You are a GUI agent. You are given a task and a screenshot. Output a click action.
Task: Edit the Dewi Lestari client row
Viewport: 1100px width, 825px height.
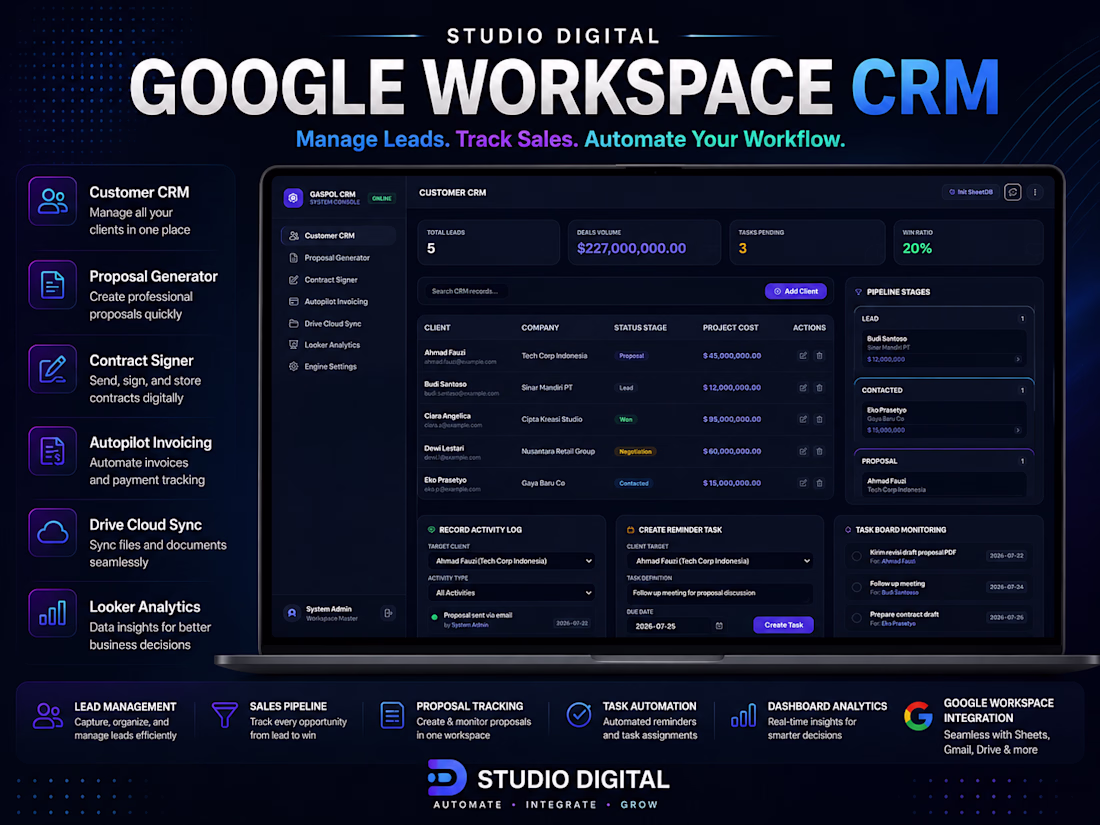coord(803,451)
